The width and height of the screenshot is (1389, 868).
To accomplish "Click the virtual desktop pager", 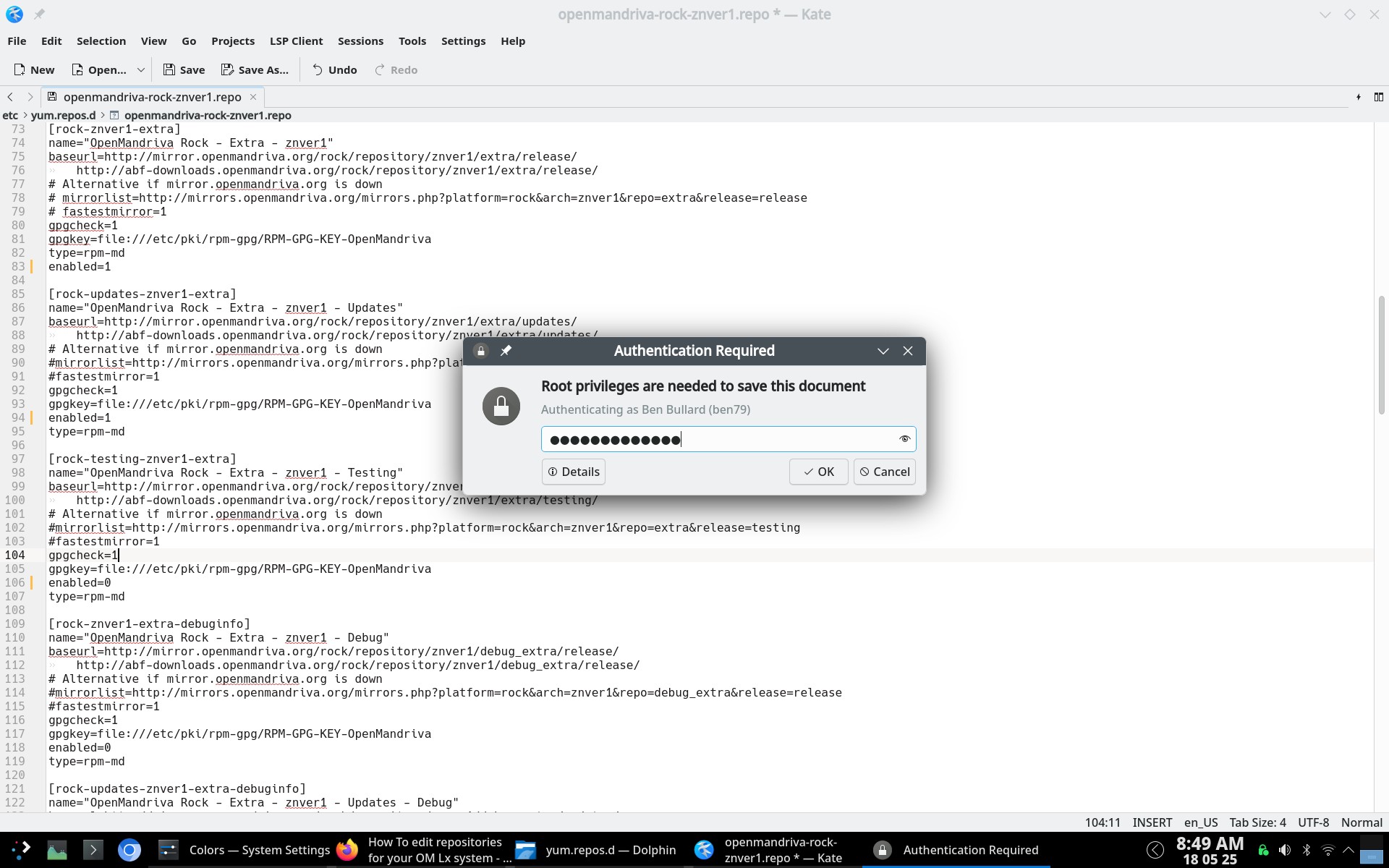I will (1372, 850).
